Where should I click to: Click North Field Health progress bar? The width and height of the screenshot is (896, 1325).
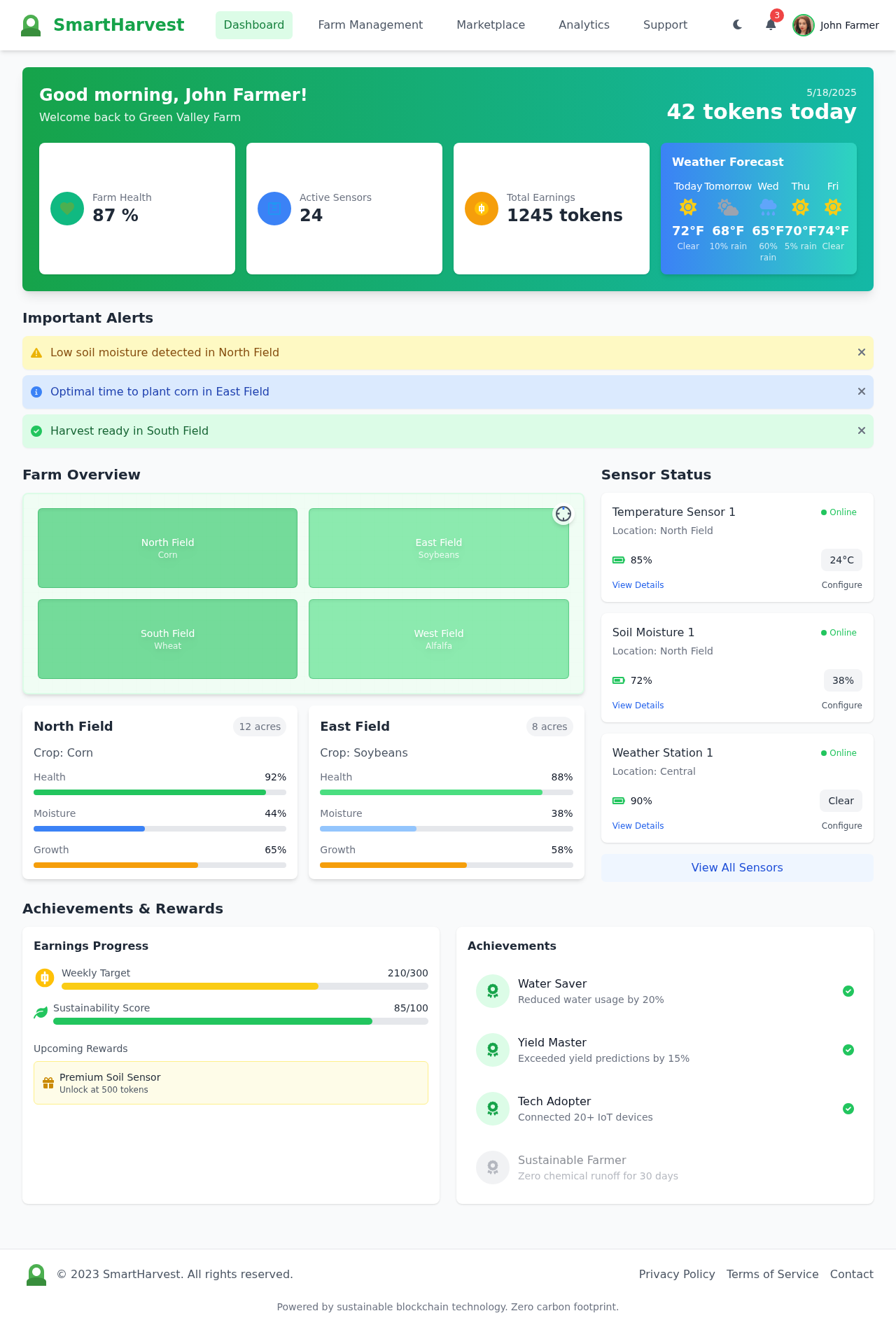(160, 792)
